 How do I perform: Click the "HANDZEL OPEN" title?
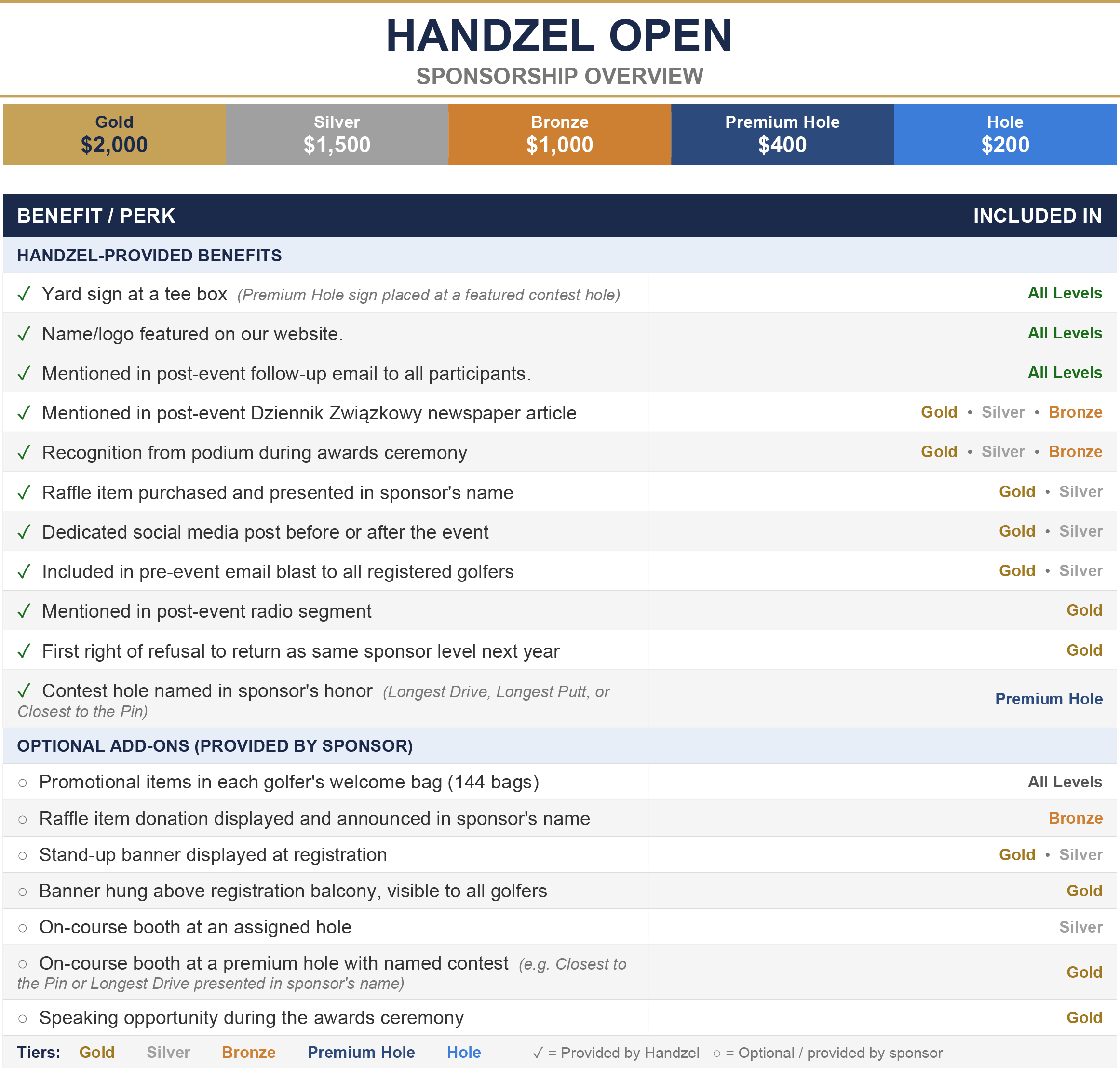(560, 35)
